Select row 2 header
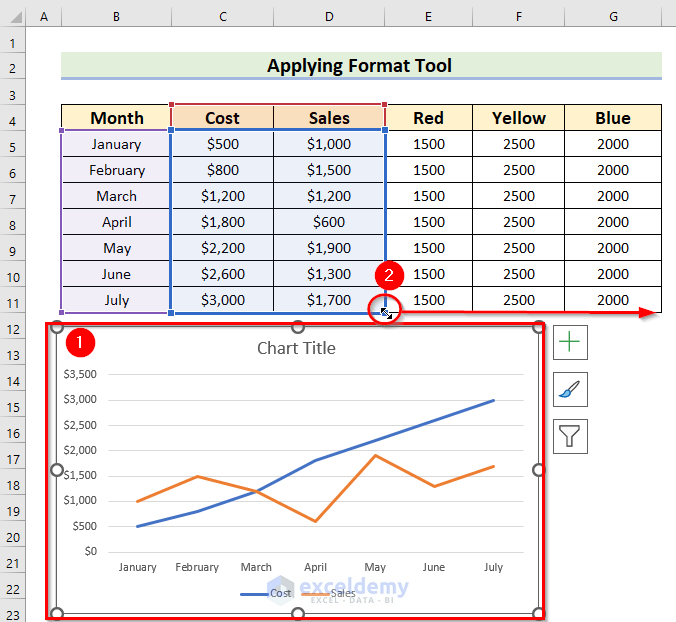 click(x=13, y=68)
